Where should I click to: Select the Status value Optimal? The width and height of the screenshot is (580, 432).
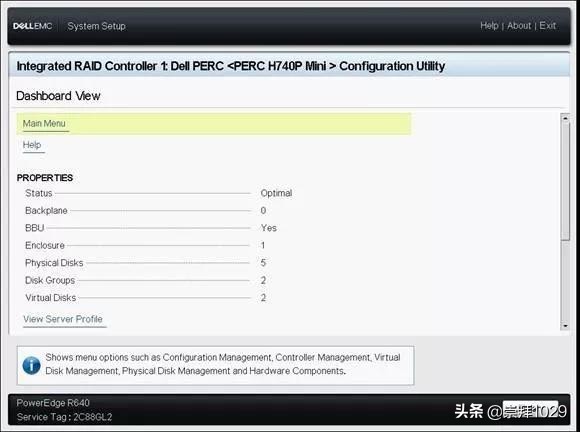276,193
